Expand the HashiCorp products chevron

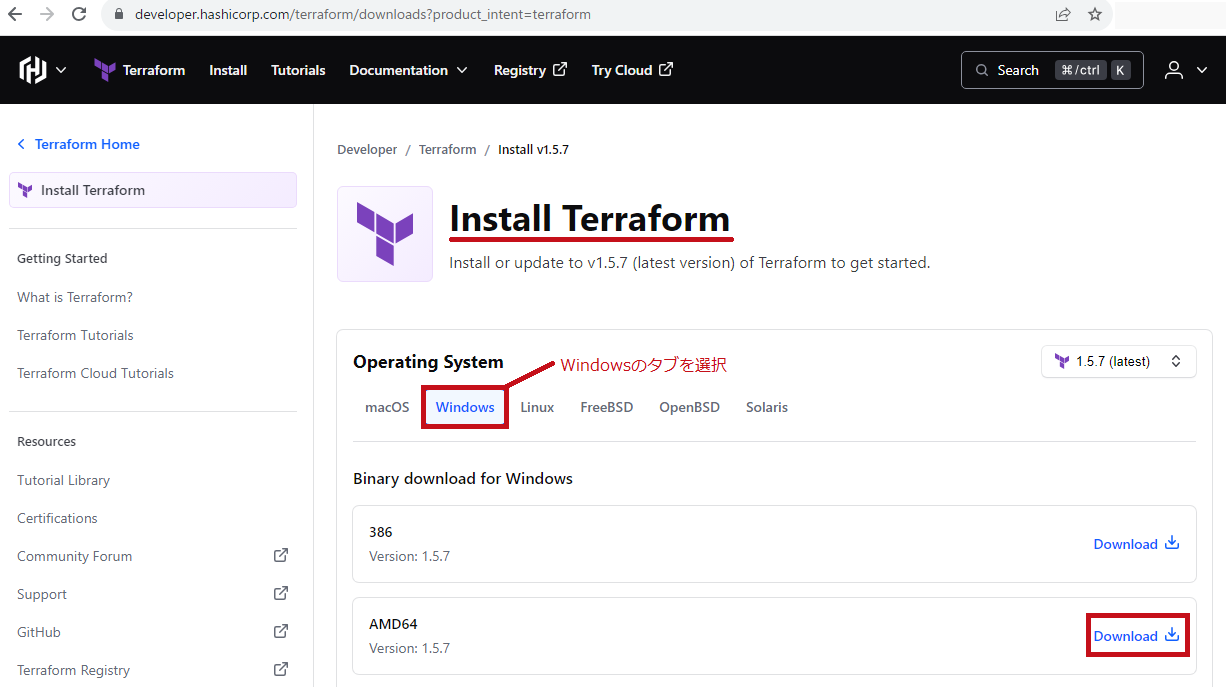click(61, 70)
